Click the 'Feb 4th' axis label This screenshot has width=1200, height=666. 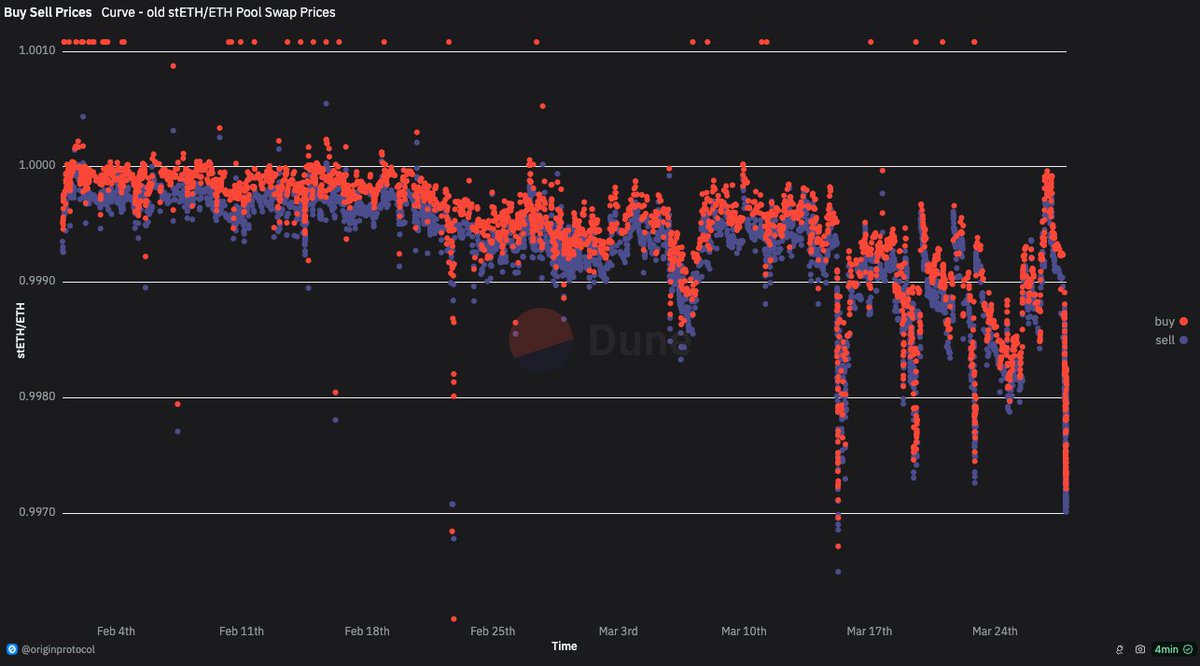pos(116,631)
